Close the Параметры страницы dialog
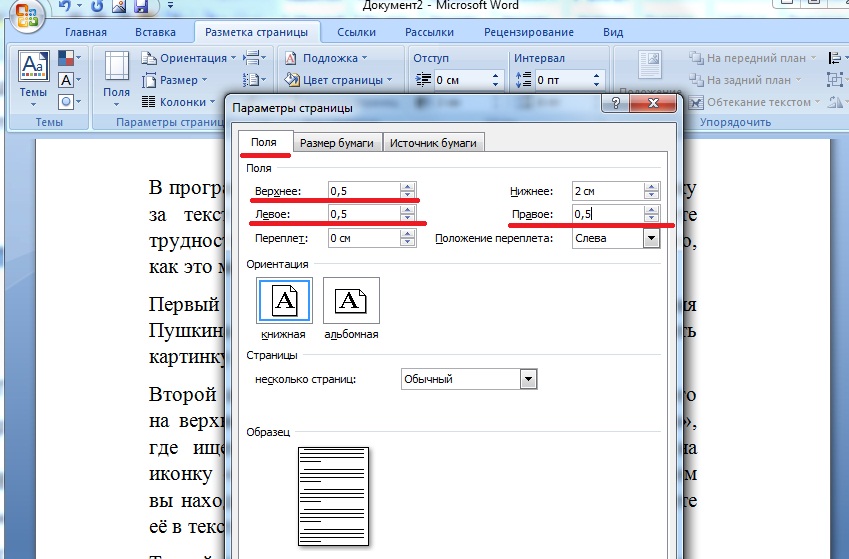Screen dimensions: 849x559 point(653,103)
